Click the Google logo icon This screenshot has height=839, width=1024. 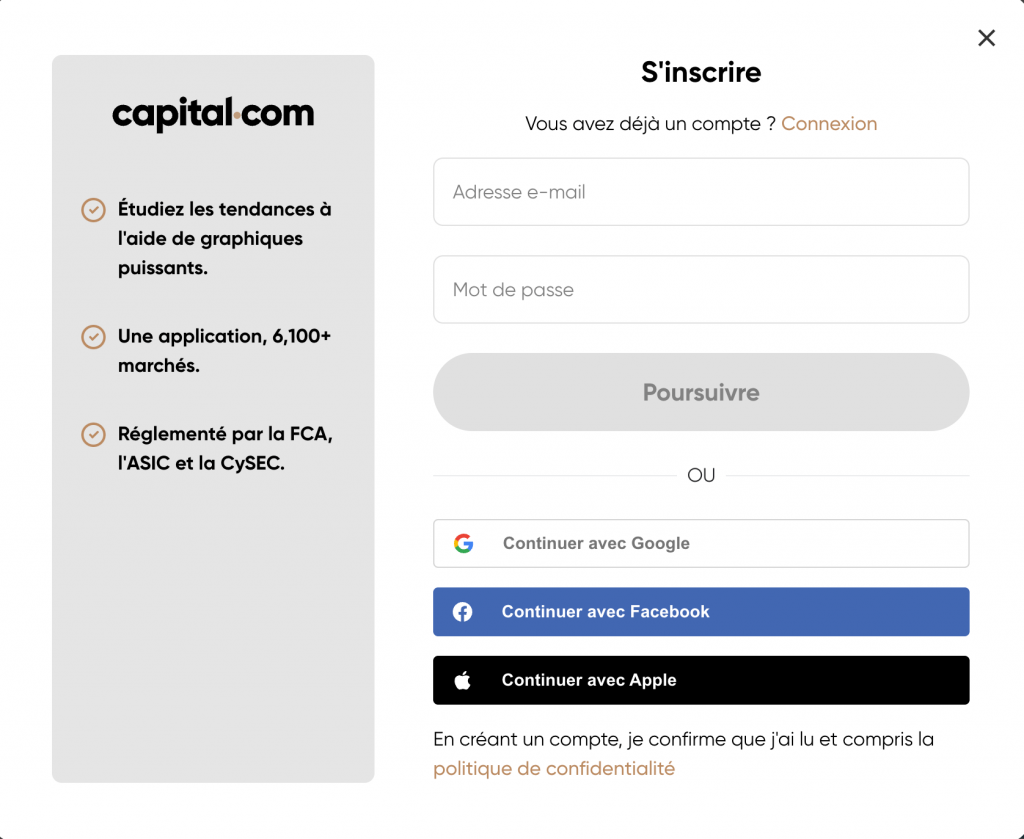pyautogui.click(x=464, y=543)
